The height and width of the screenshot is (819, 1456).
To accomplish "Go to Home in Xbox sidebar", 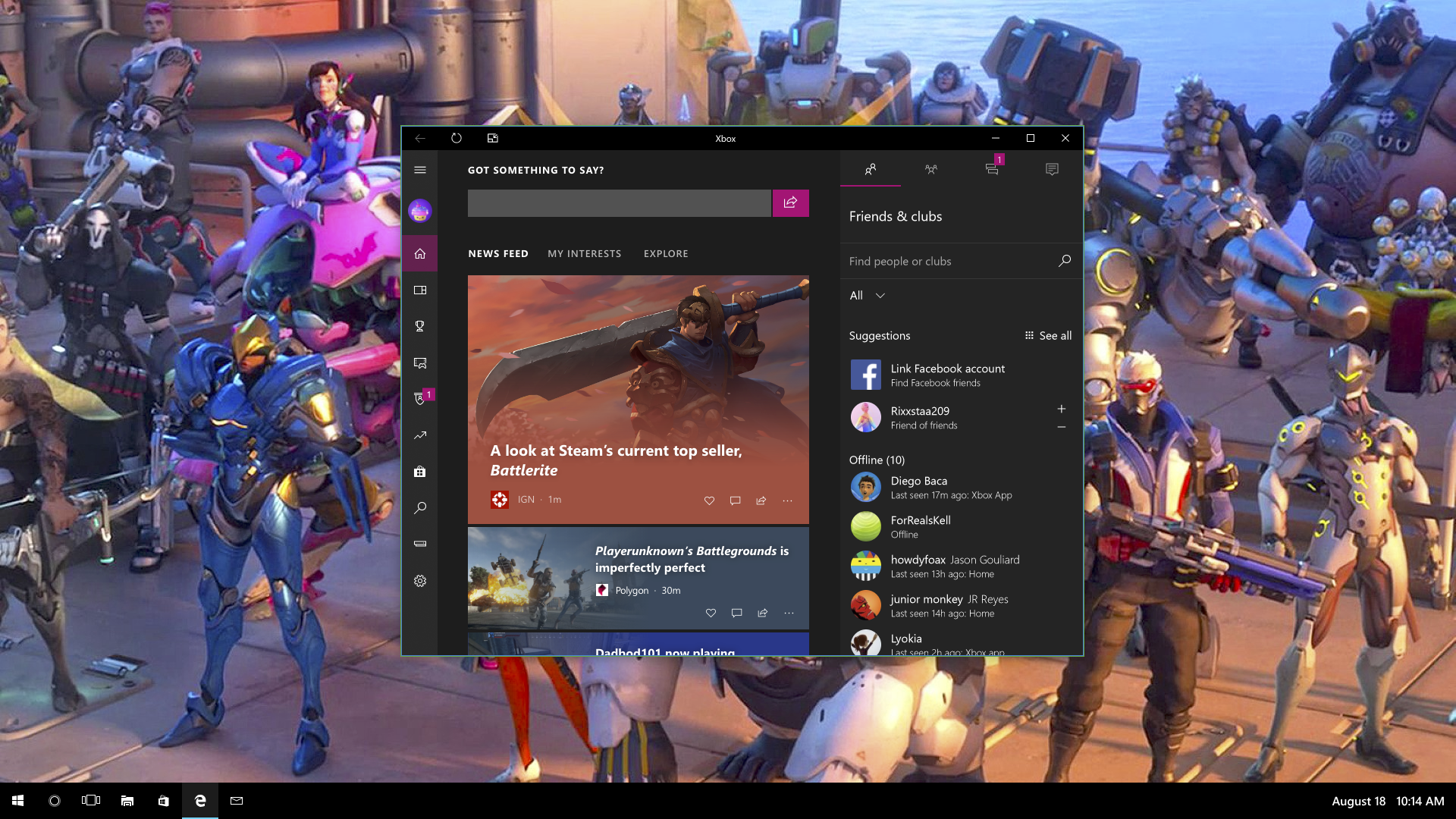I will tap(420, 254).
